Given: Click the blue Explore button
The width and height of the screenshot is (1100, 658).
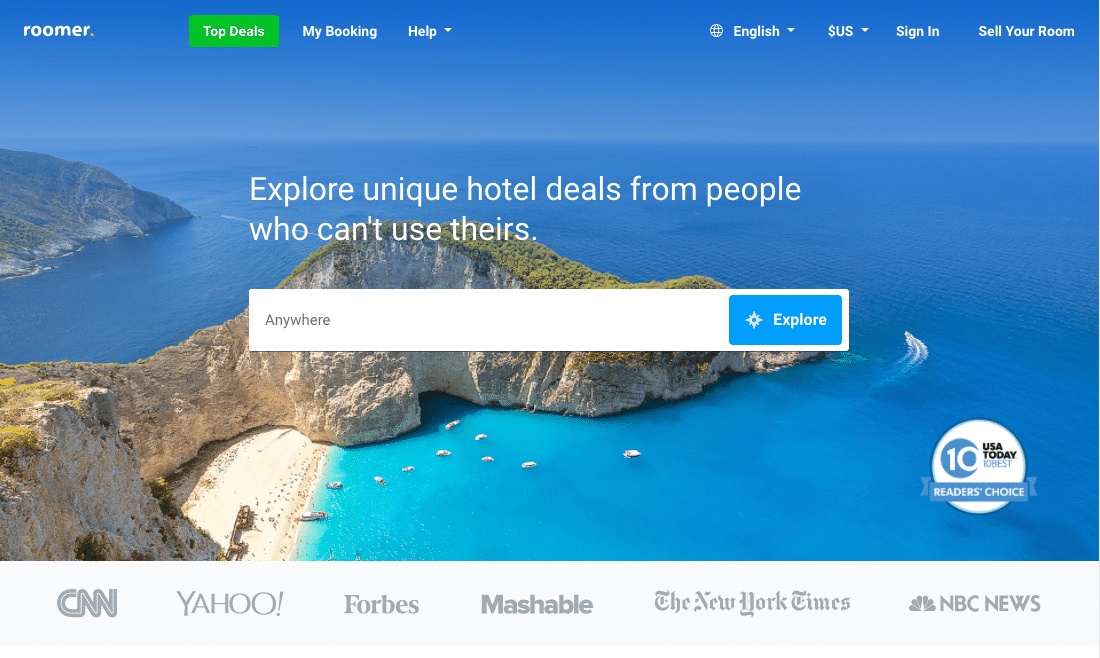Looking at the screenshot, I should [x=785, y=320].
